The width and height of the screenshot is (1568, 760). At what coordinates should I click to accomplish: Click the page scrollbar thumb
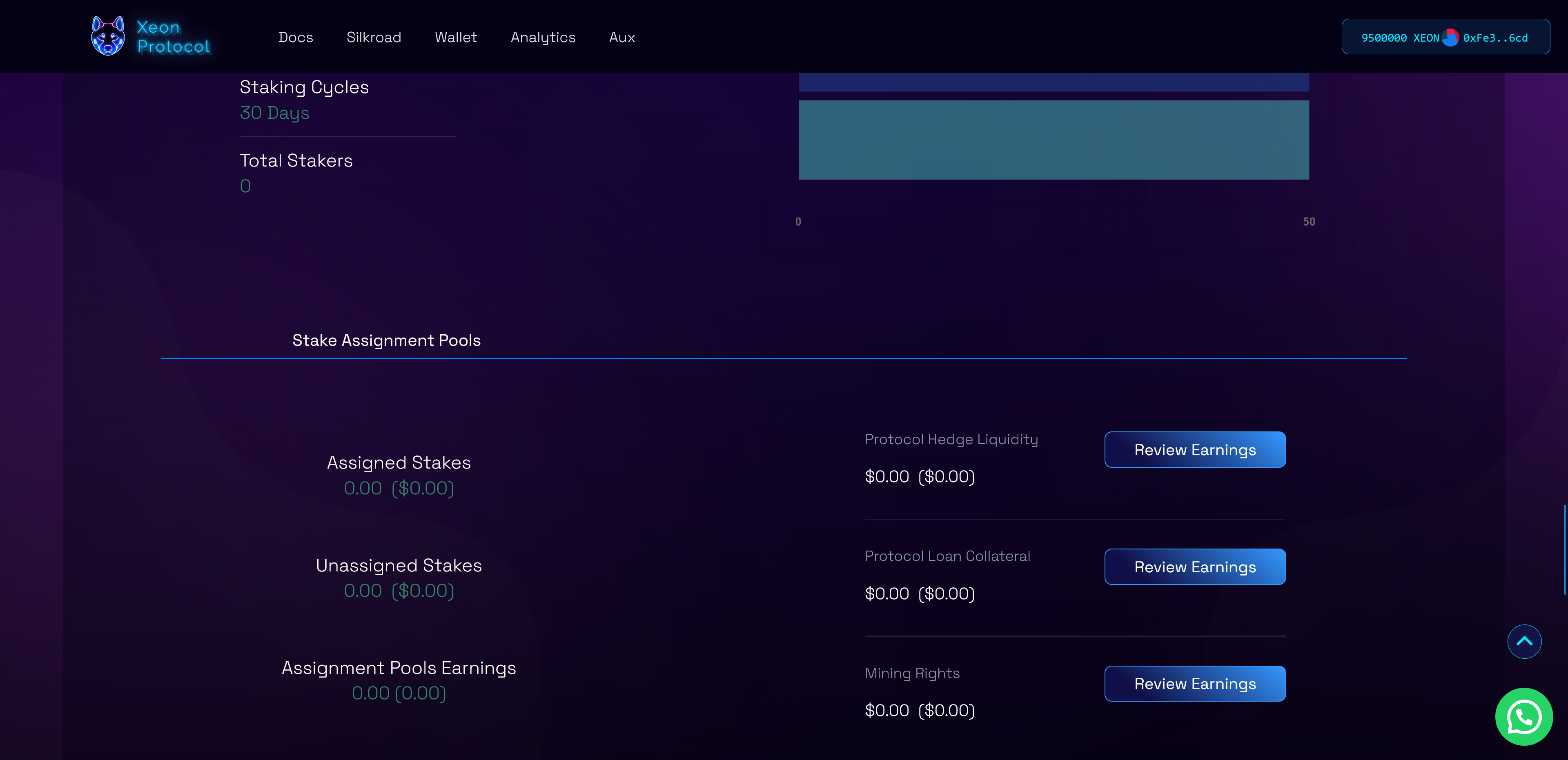point(1564,549)
